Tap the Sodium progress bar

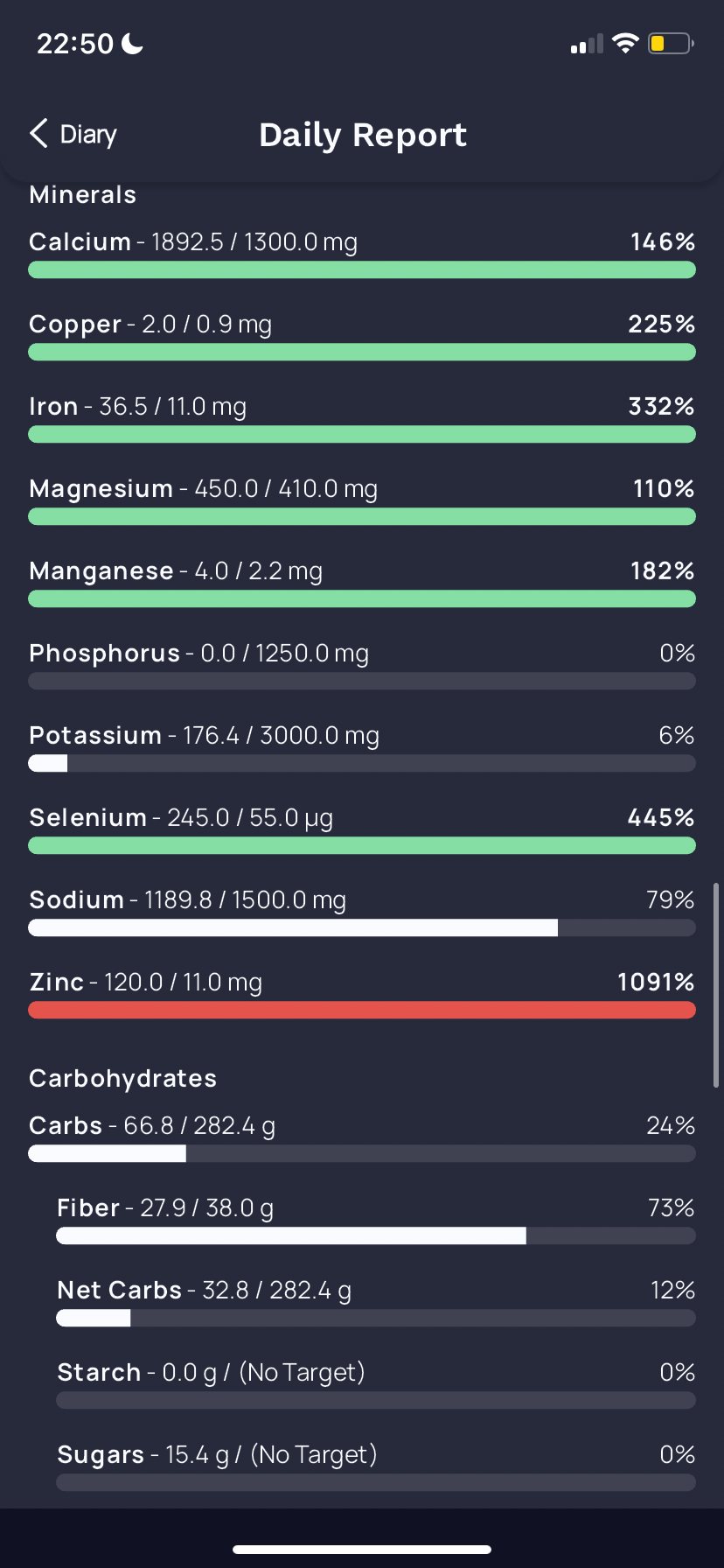pos(362,927)
